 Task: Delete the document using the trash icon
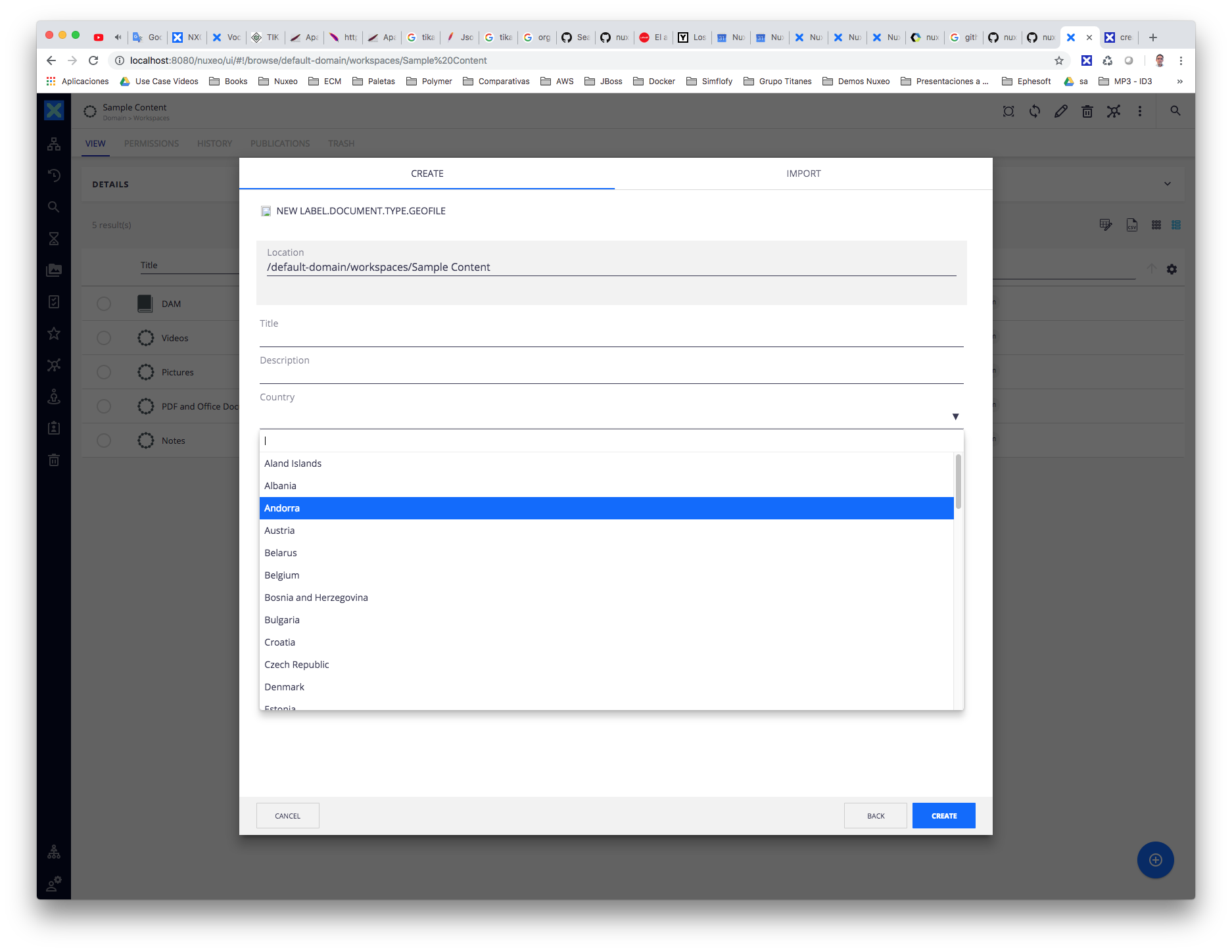tap(1087, 111)
